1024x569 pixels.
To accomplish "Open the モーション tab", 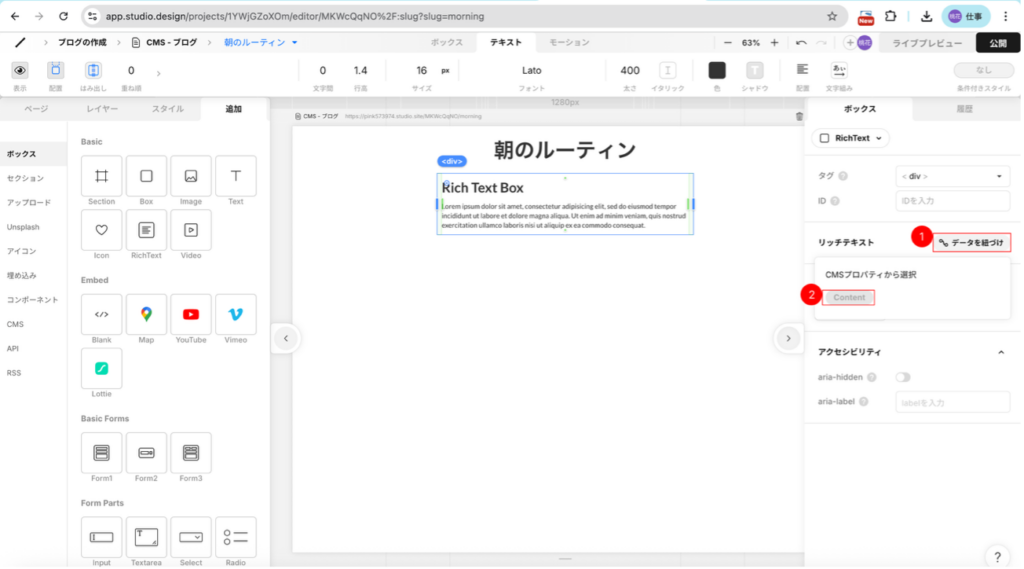I will [569, 43].
